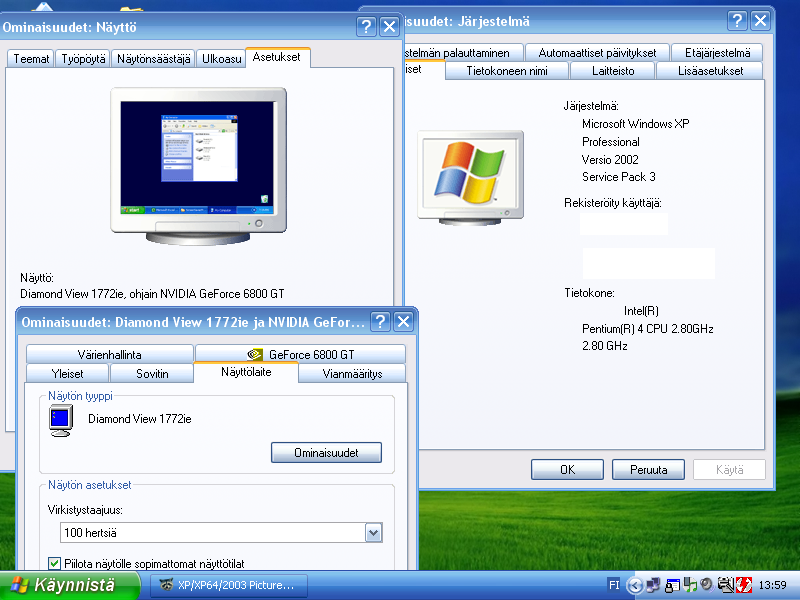Click the Microsoft Windows XP text

635,124
